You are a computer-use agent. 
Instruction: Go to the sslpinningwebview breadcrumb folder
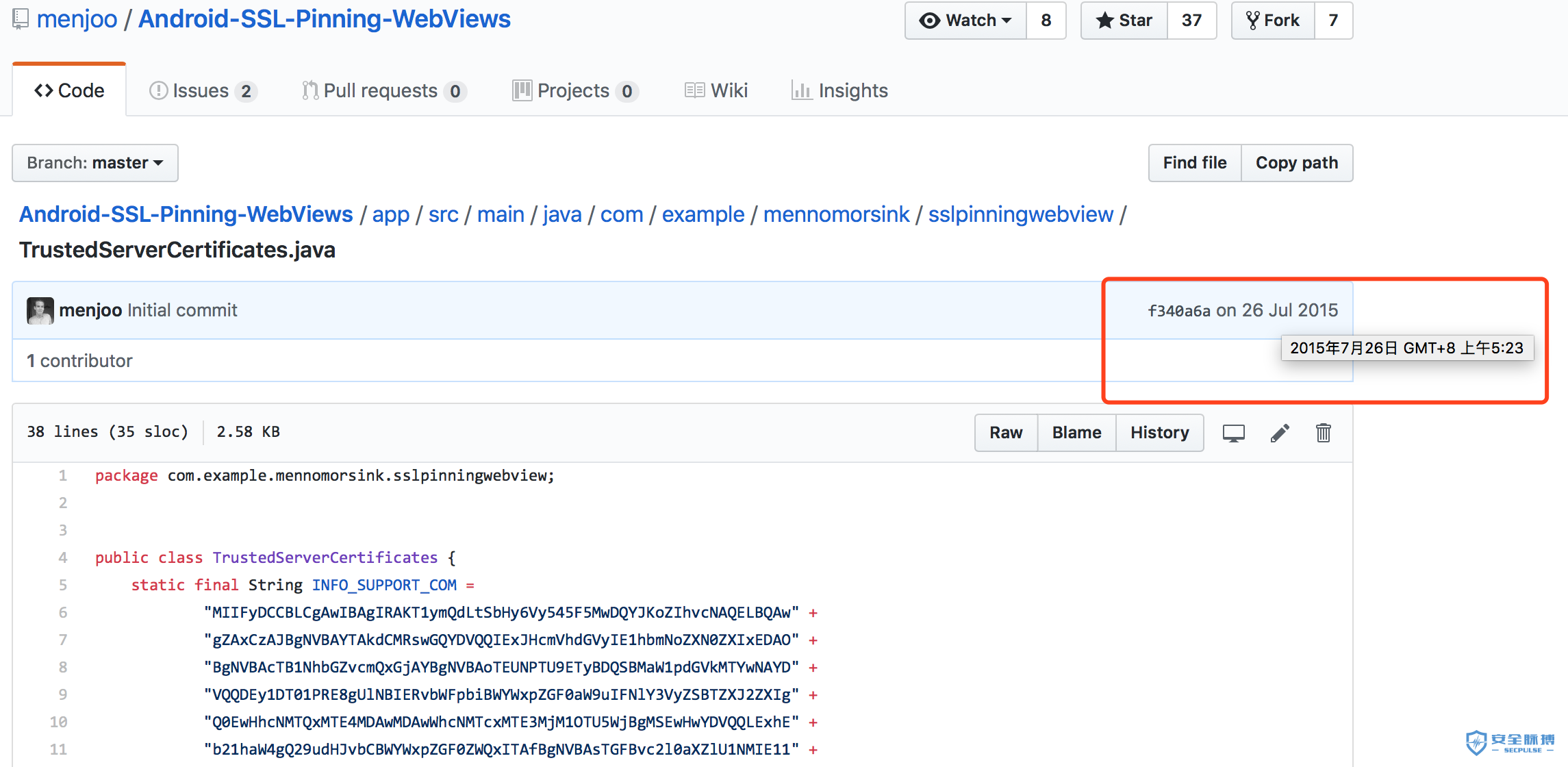coord(1021,215)
